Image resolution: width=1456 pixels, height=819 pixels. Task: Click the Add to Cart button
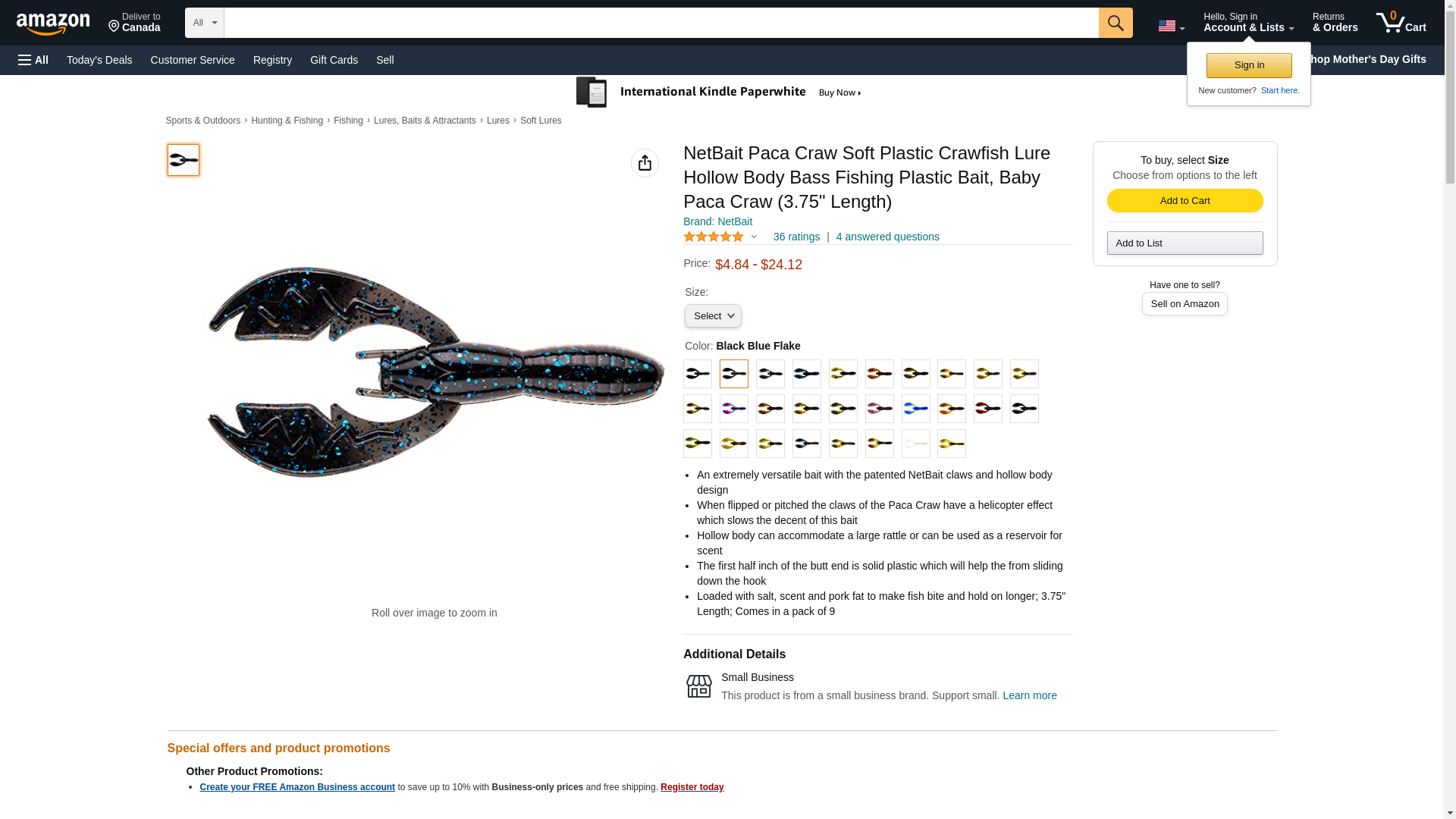point(1185,200)
